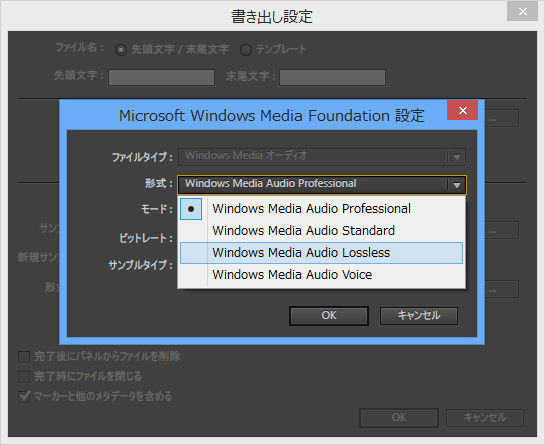Toggle 完了後にパネルからファイルを削除 checkbox

pos(24,357)
